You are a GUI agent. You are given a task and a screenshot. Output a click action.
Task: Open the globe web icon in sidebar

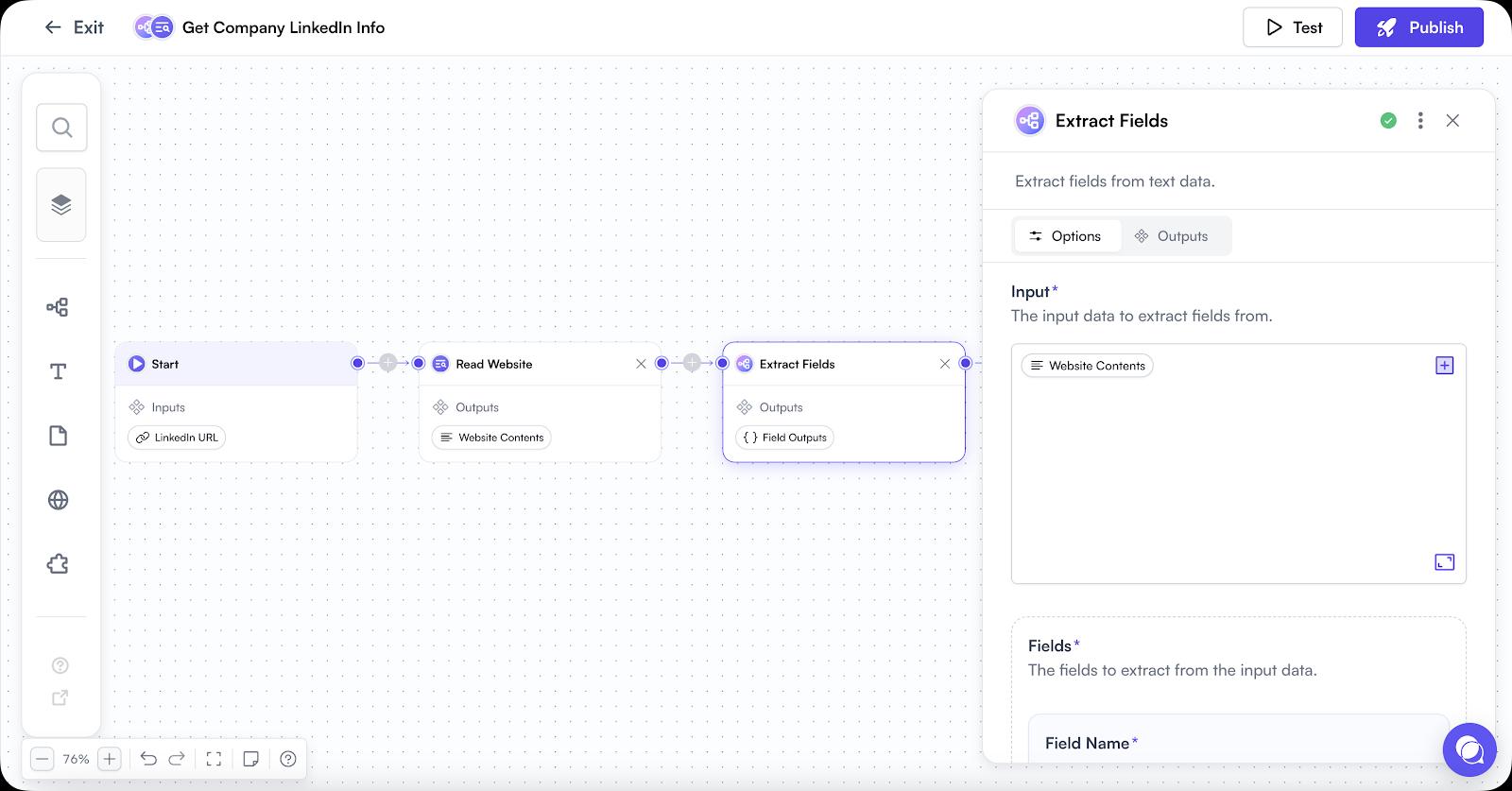(x=58, y=500)
